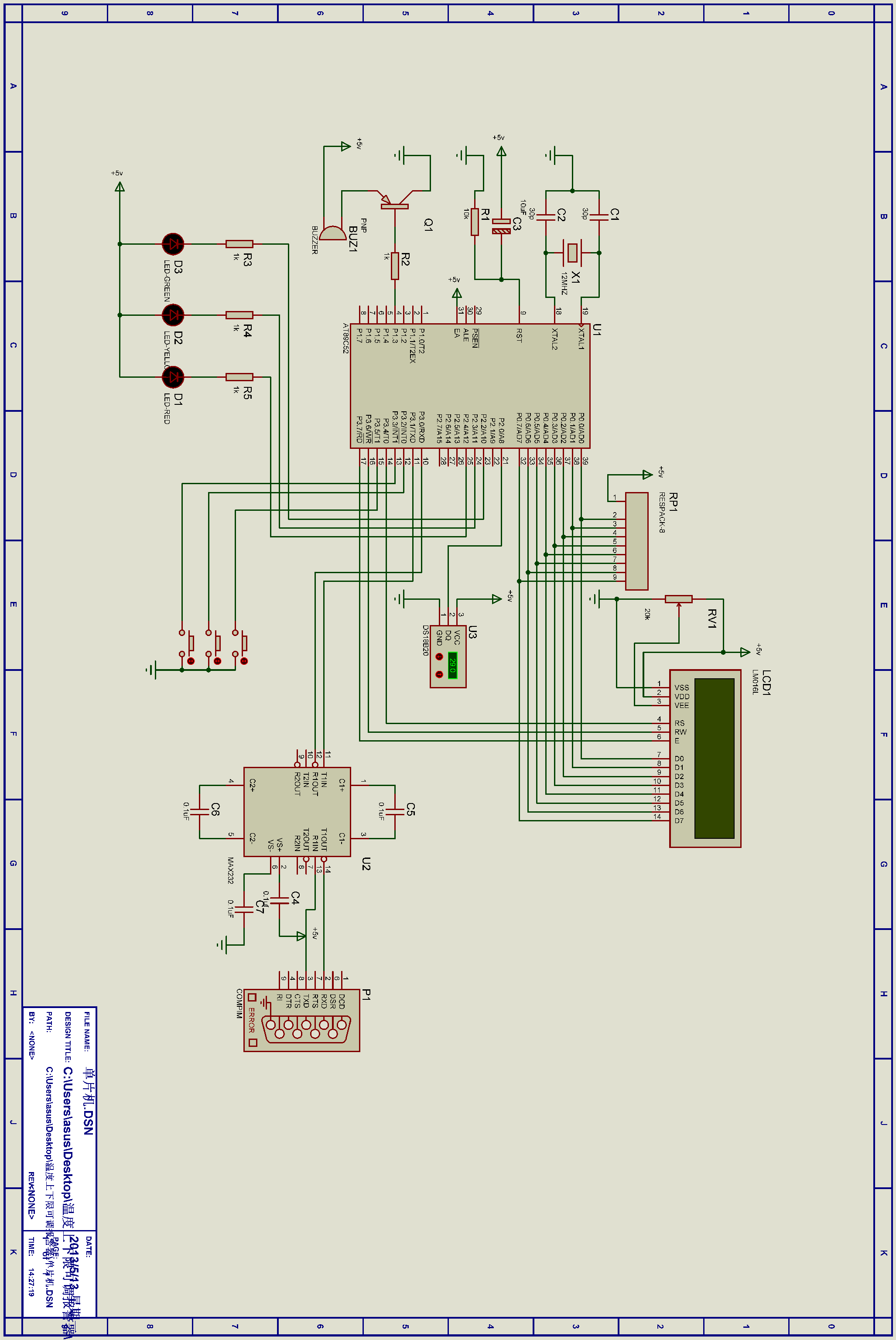Click the LM016L LCD display screen
This screenshot has width=896, height=1340.
click(714, 758)
